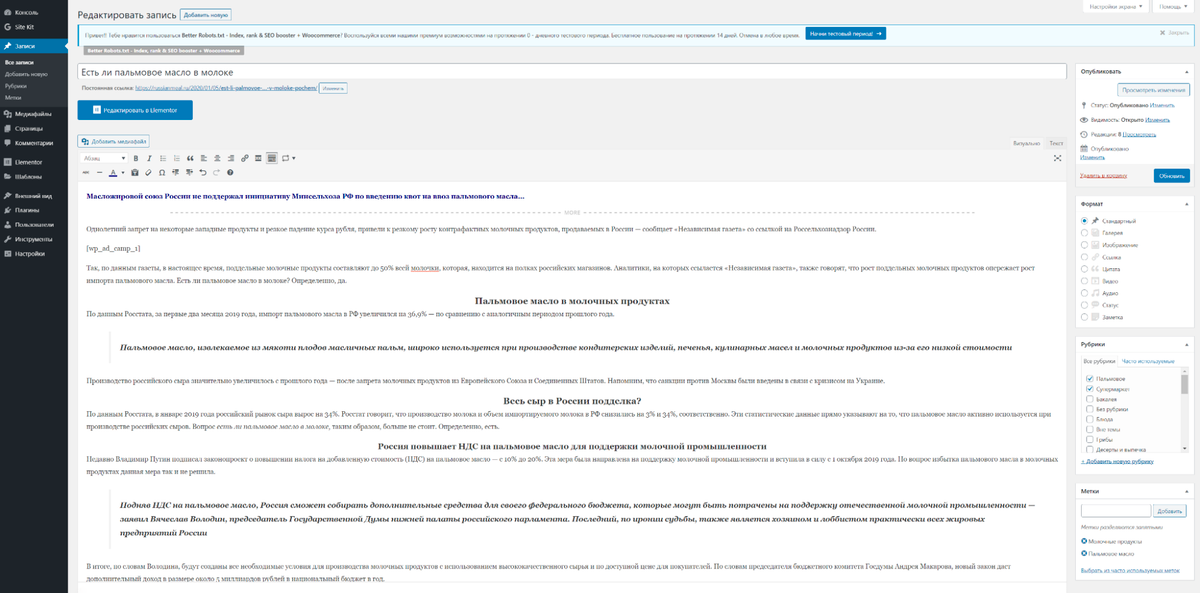
Task: Check the Бакалея category checkbox
Action: tap(1087, 399)
